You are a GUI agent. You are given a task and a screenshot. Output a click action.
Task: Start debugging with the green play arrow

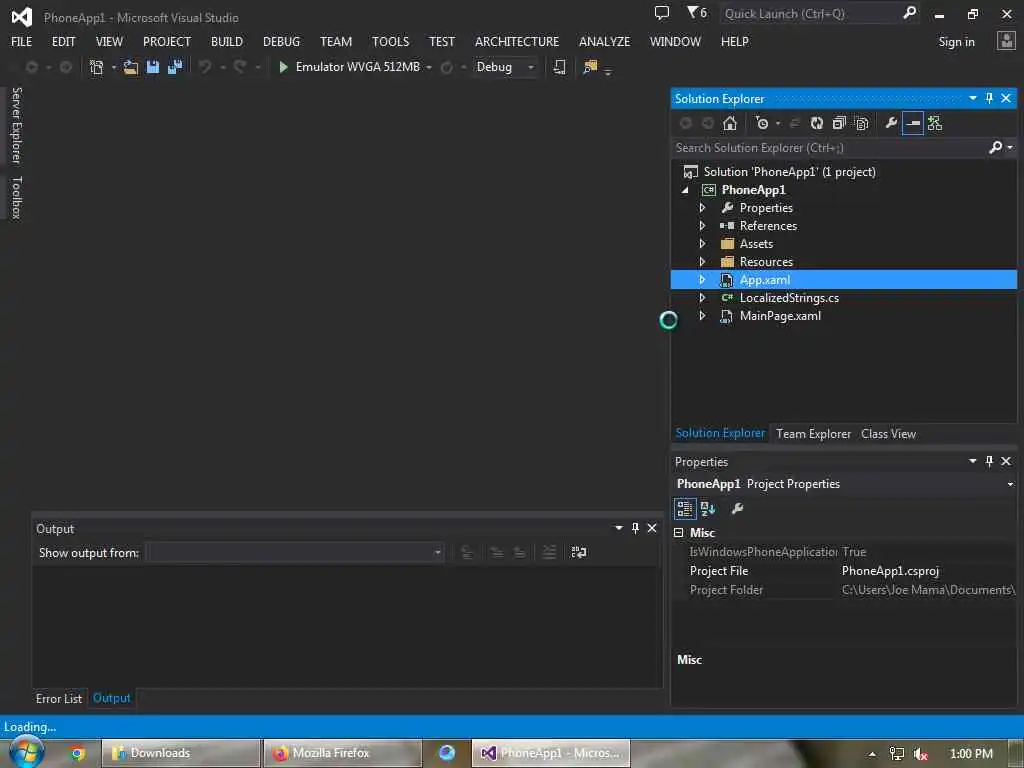(283, 67)
